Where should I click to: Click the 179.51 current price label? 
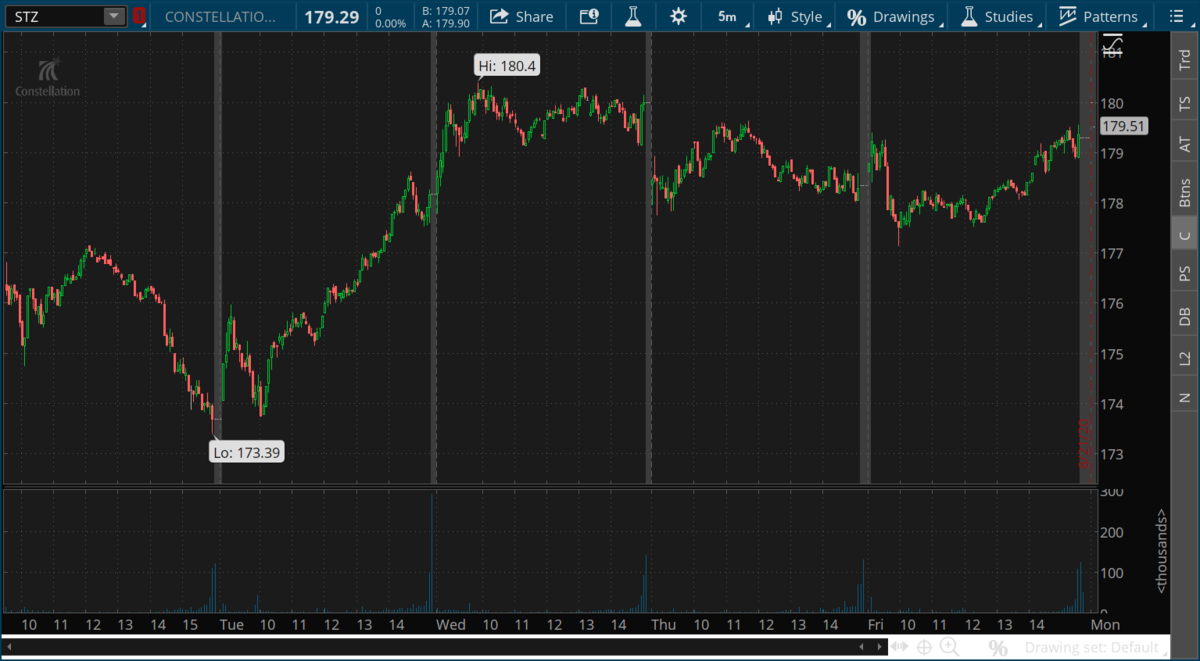1123,126
